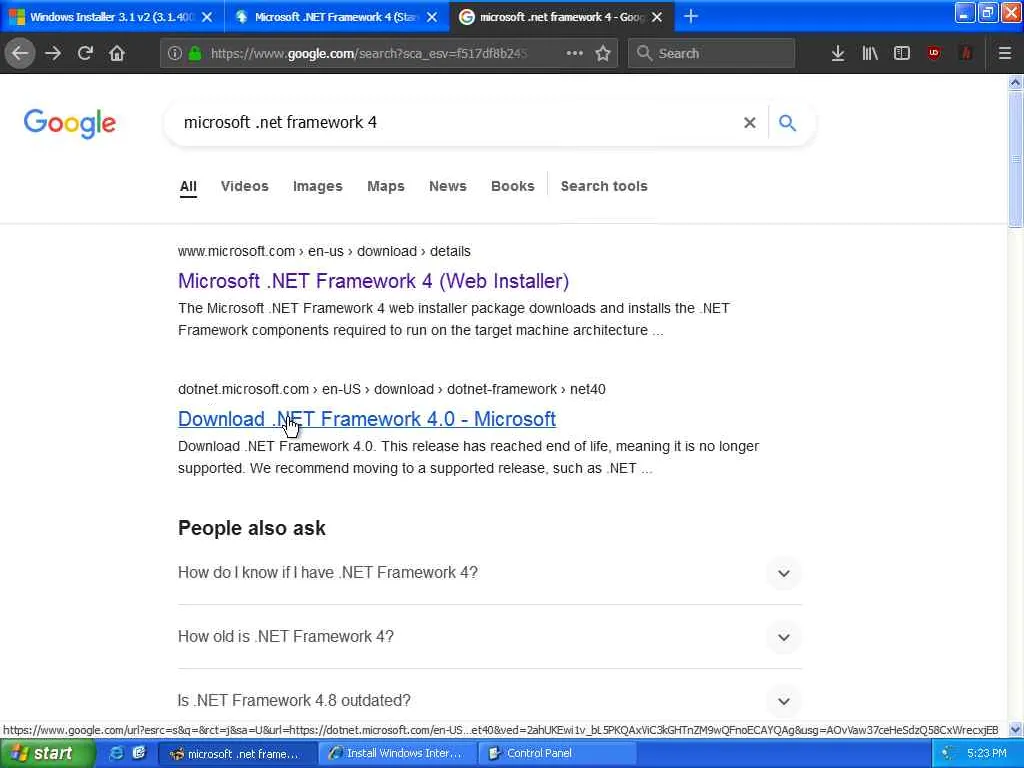Click the scrollbar up arrow

[x=1015, y=82]
